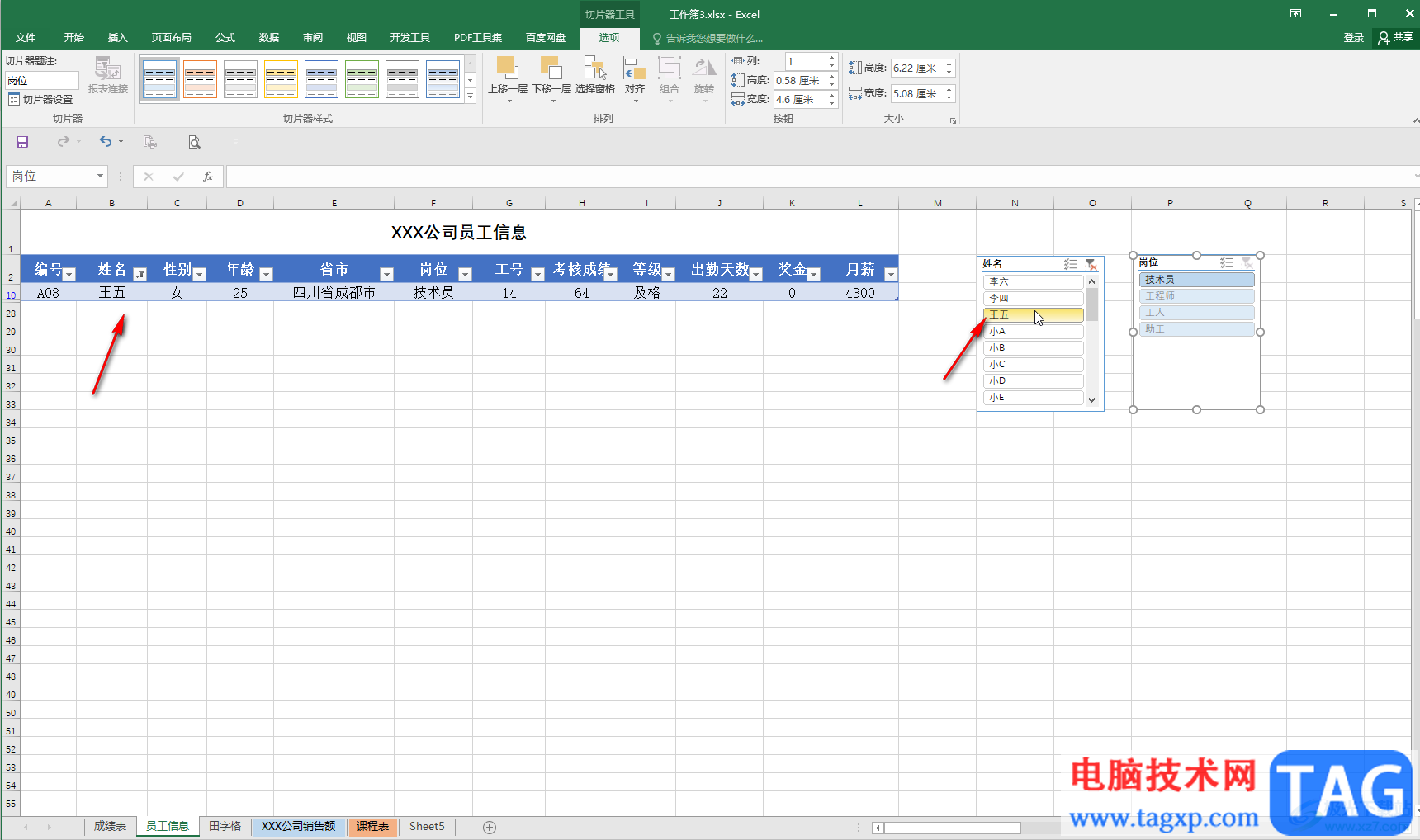
Task: Toggle multi-select in 姓名 slicer
Action: coord(1070,264)
